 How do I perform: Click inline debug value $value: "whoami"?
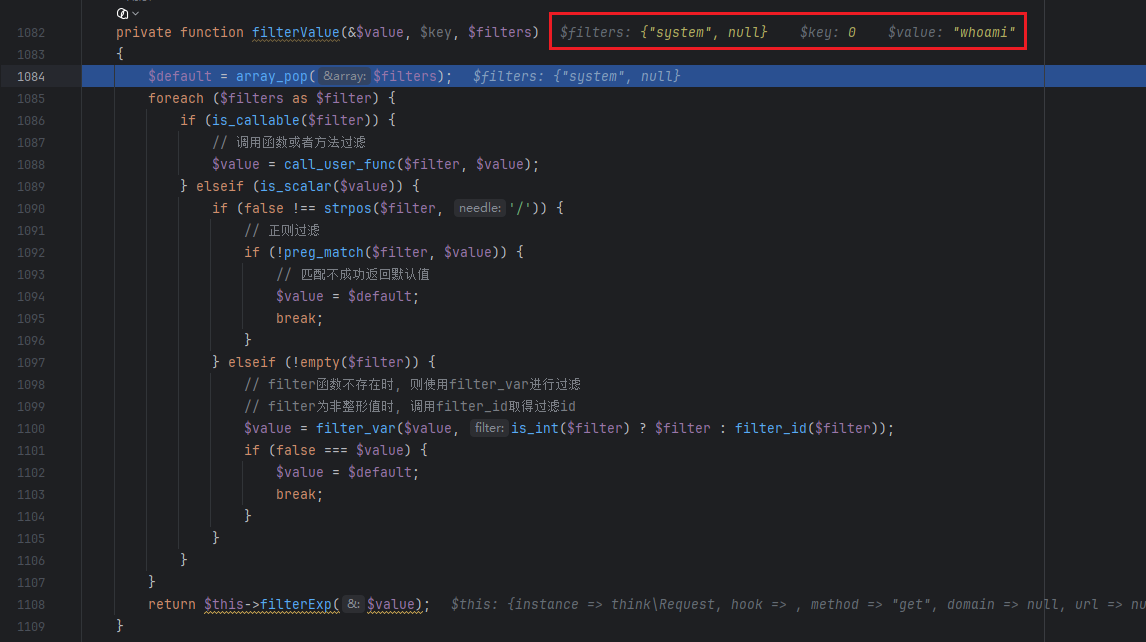952,32
